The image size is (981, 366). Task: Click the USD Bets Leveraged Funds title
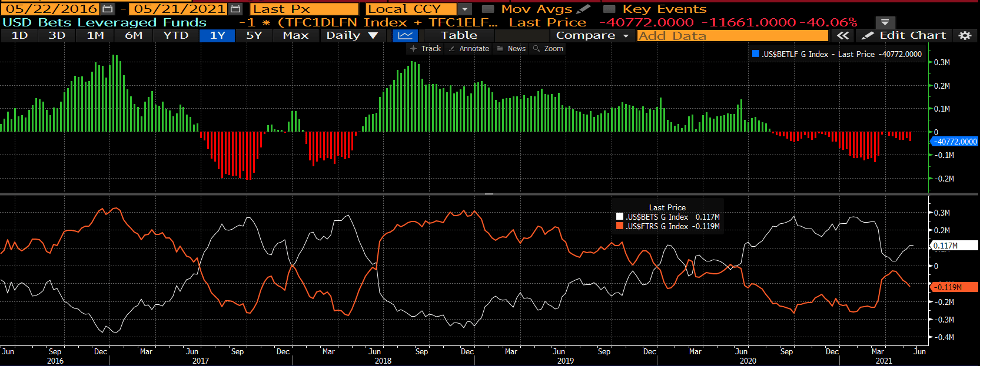click(x=104, y=23)
